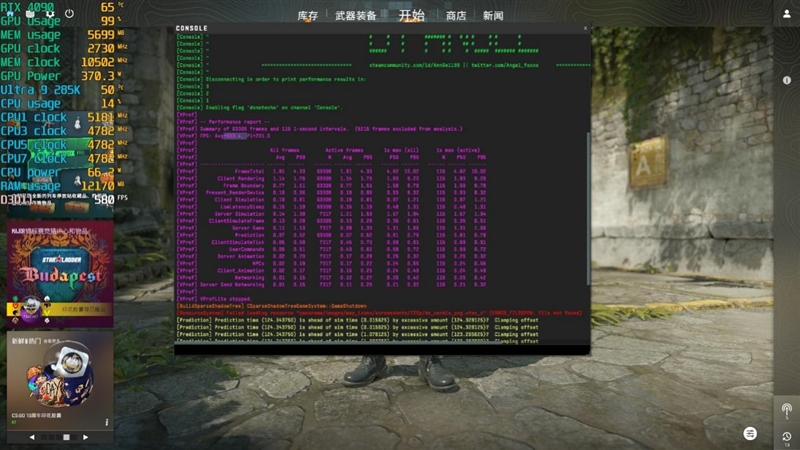Open the 库存 inventory tab
Screen dimensions: 800x450
point(308,16)
